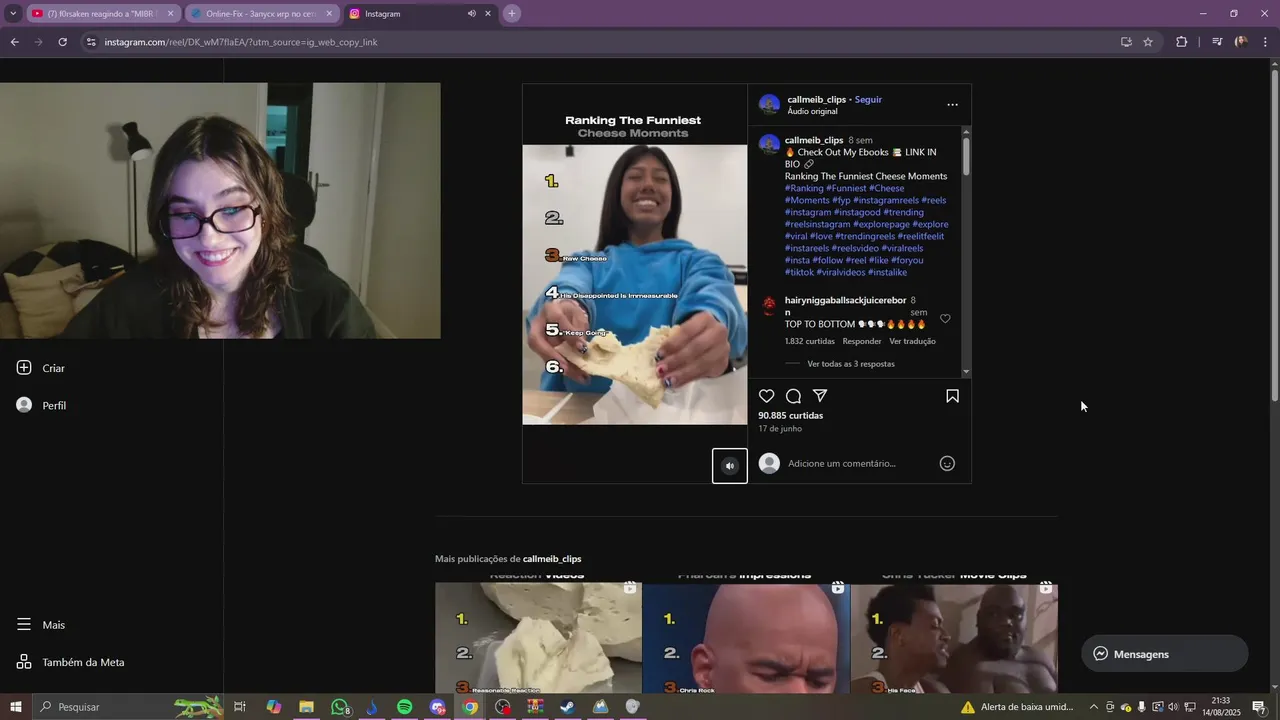Open Chrome profile avatar
Viewport: 1280px width, 720px height.
(x=1241, y=42)
